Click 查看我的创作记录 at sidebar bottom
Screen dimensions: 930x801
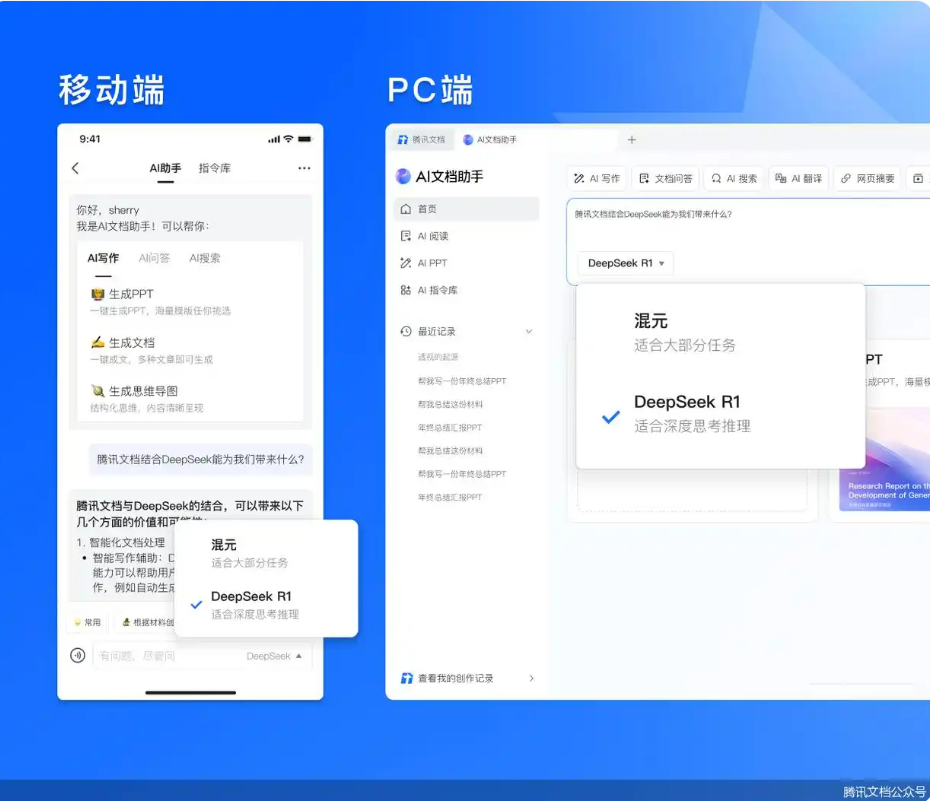pyautogui.click(x=456, y=677)
